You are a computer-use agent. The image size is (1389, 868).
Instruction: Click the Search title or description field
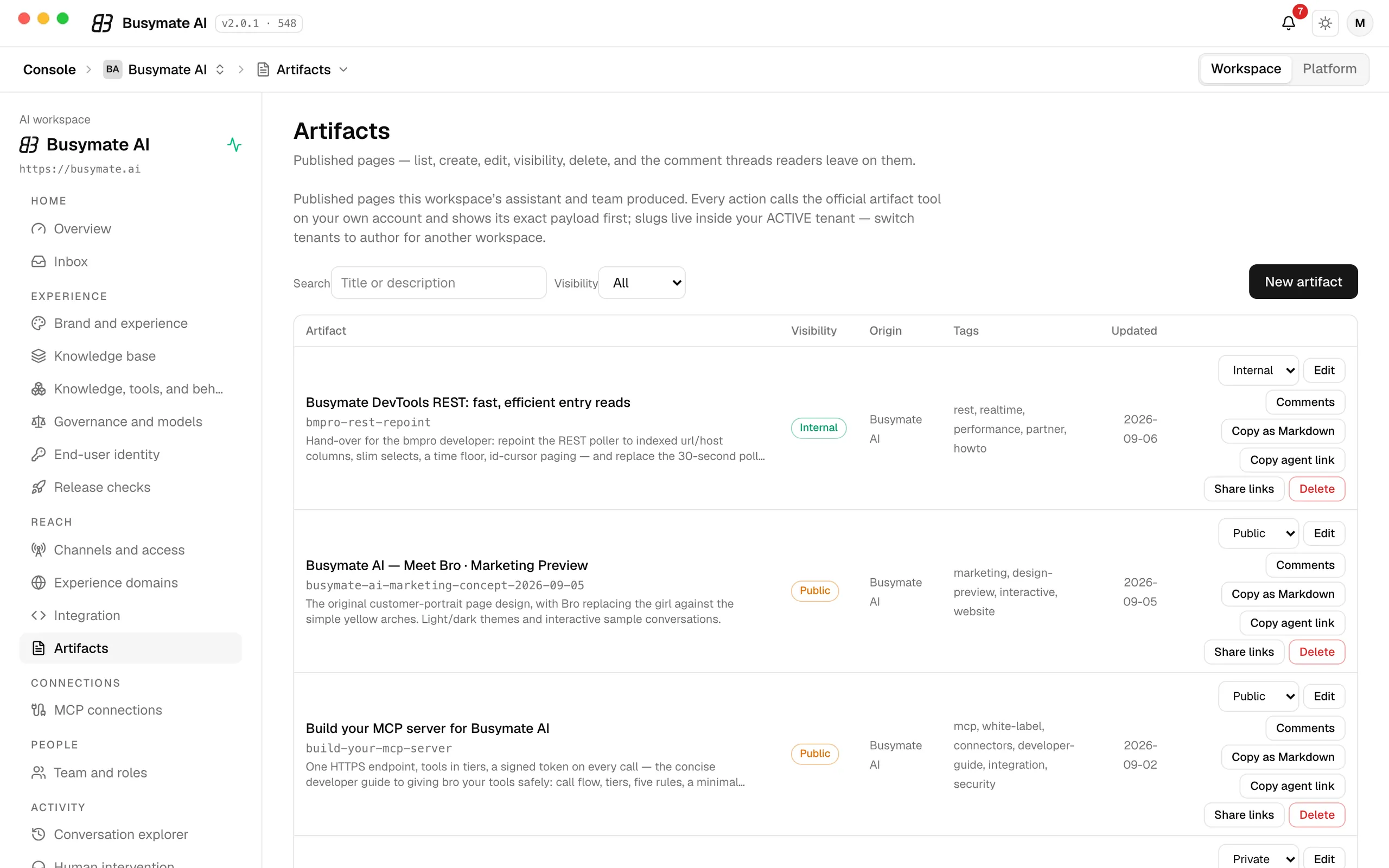(x=438, y=283)
